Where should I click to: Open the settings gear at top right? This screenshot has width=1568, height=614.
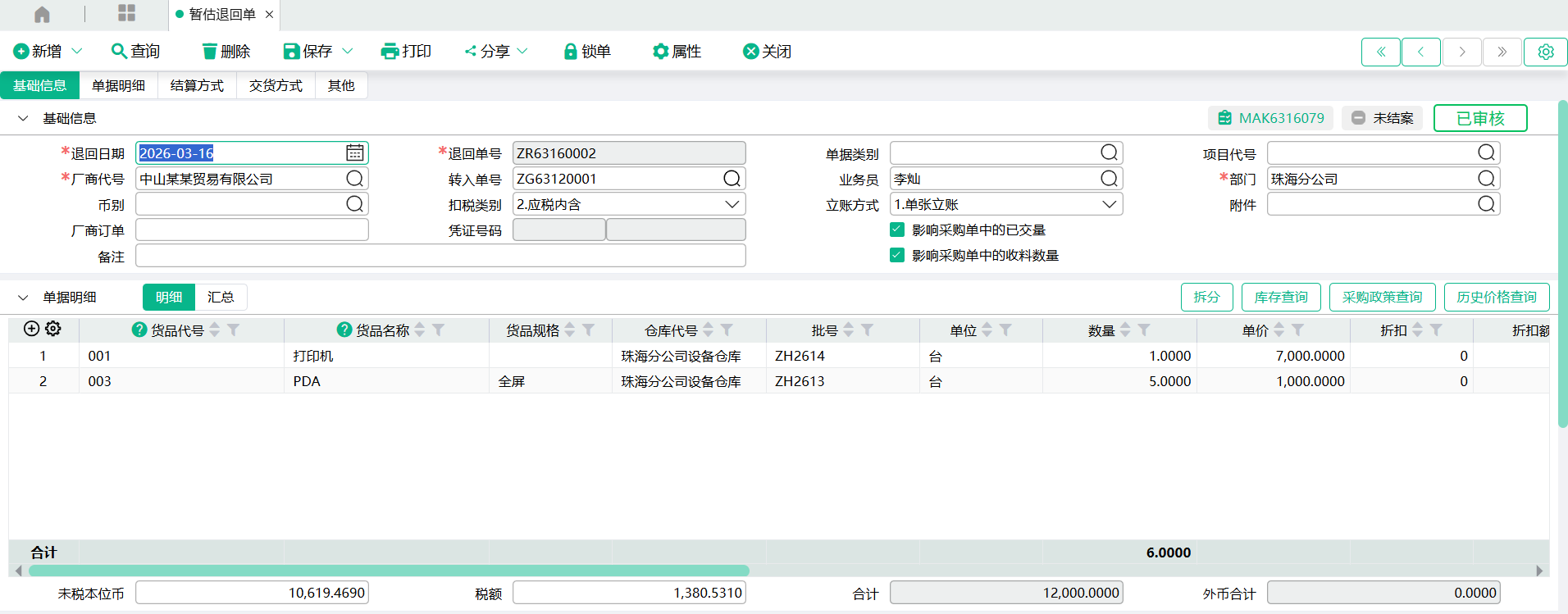pos(1545,52)
